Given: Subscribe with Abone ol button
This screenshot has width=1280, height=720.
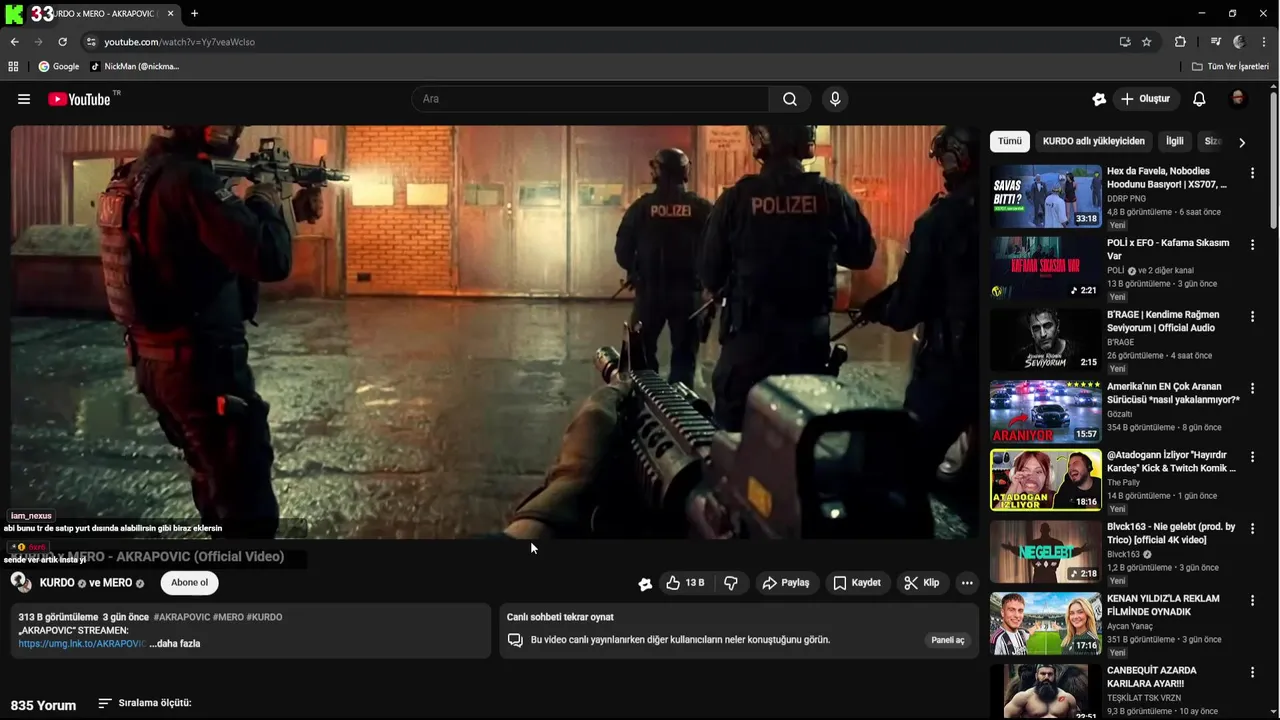Looking at the screenshot, I should click(x=190, y=583).
